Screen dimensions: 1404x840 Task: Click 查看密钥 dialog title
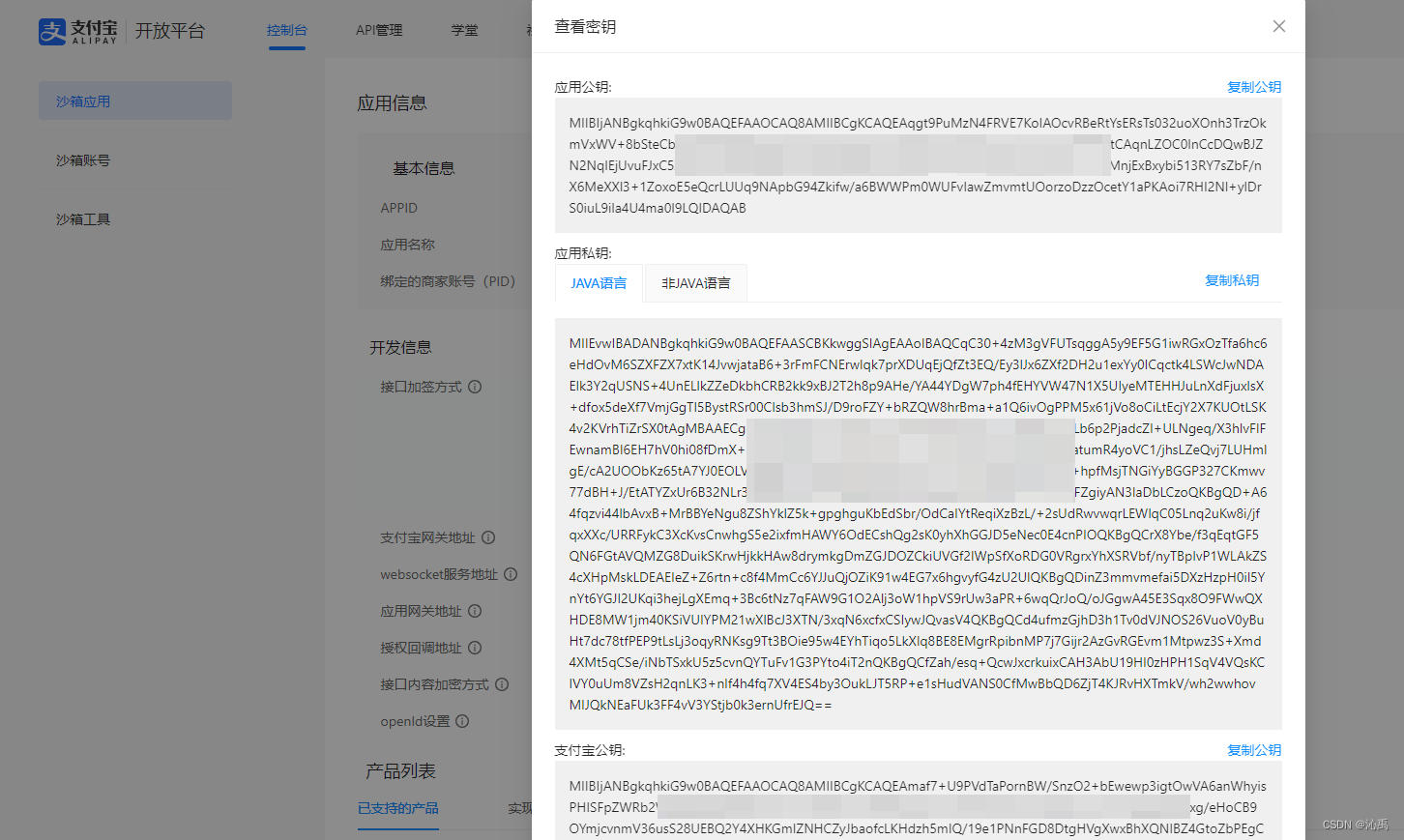pos(585,27)
